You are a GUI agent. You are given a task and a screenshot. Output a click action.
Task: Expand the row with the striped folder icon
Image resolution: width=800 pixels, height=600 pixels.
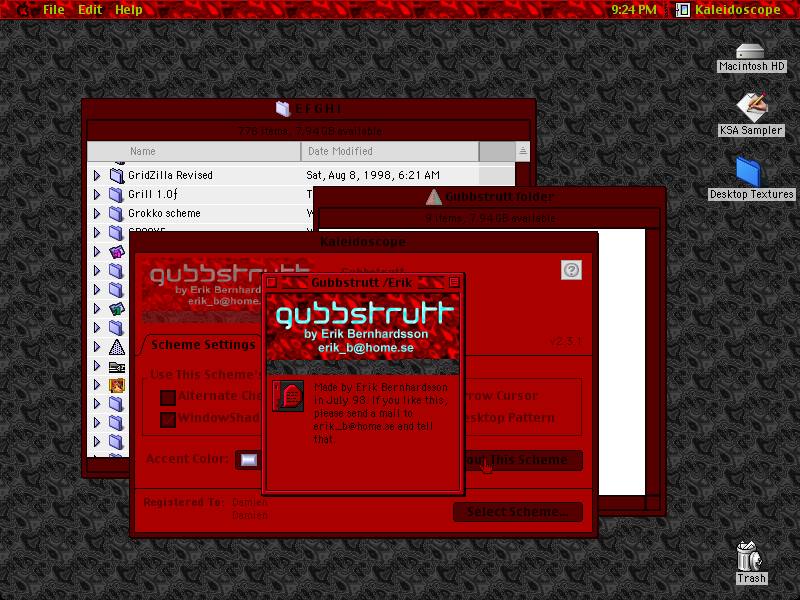[x=97, y=366]
